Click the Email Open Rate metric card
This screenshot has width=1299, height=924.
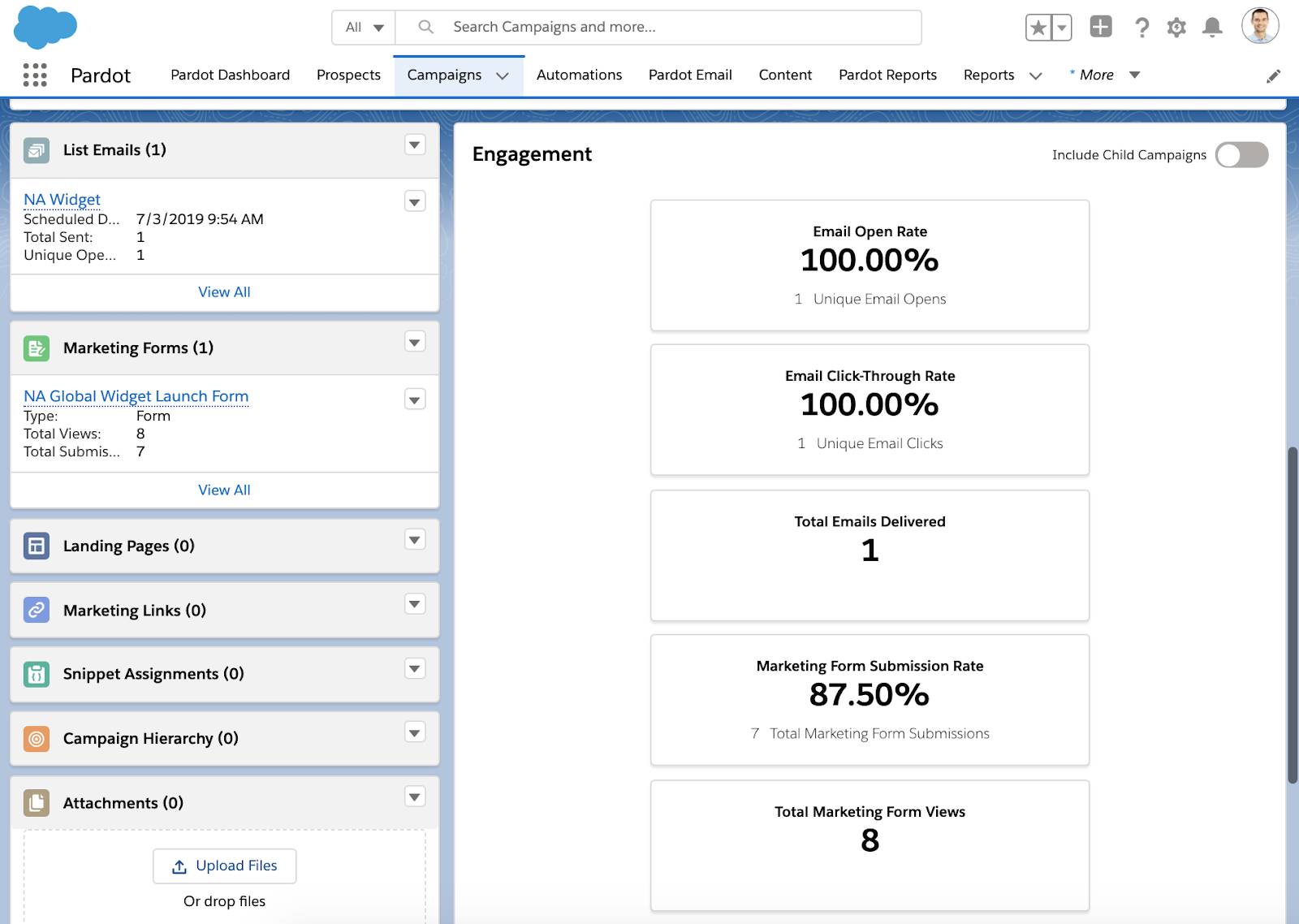tap(870, 266)
